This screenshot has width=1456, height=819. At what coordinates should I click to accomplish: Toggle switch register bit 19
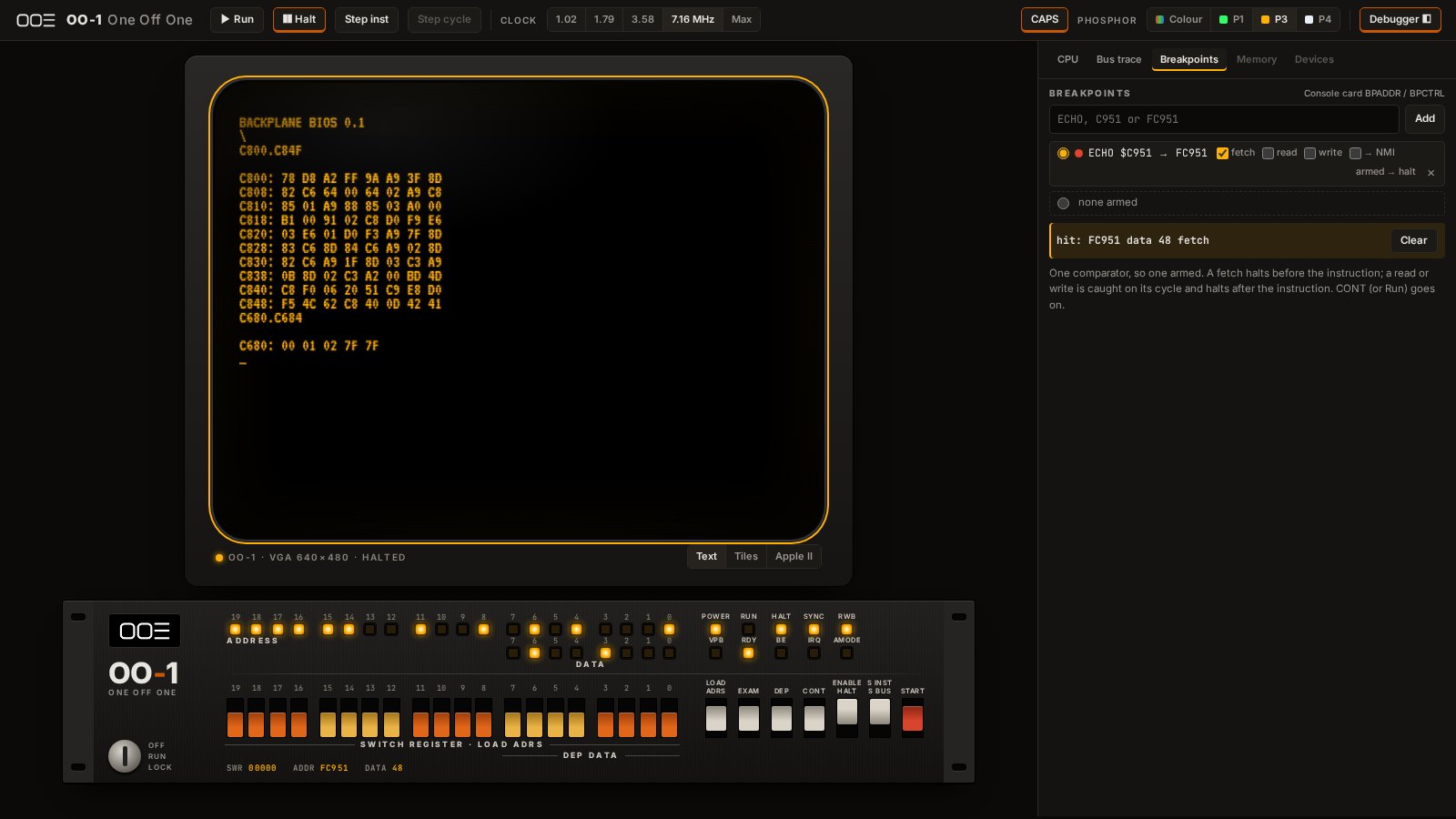pos(236,718)
